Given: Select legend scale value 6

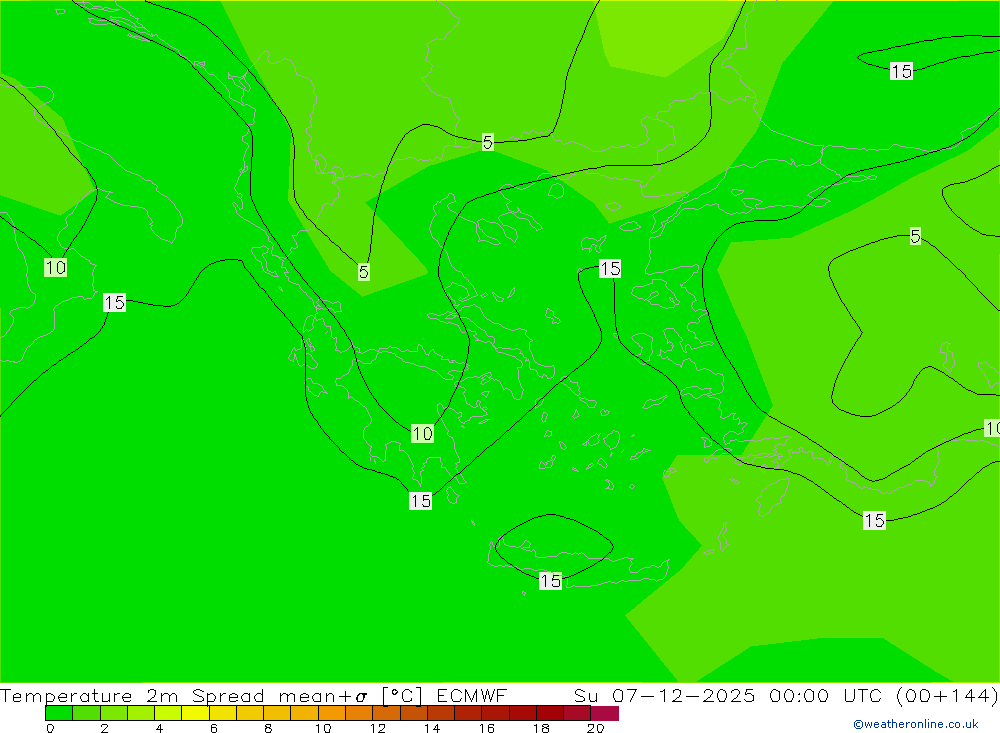Looking at the screenshot, I should (x=214, y=728).
